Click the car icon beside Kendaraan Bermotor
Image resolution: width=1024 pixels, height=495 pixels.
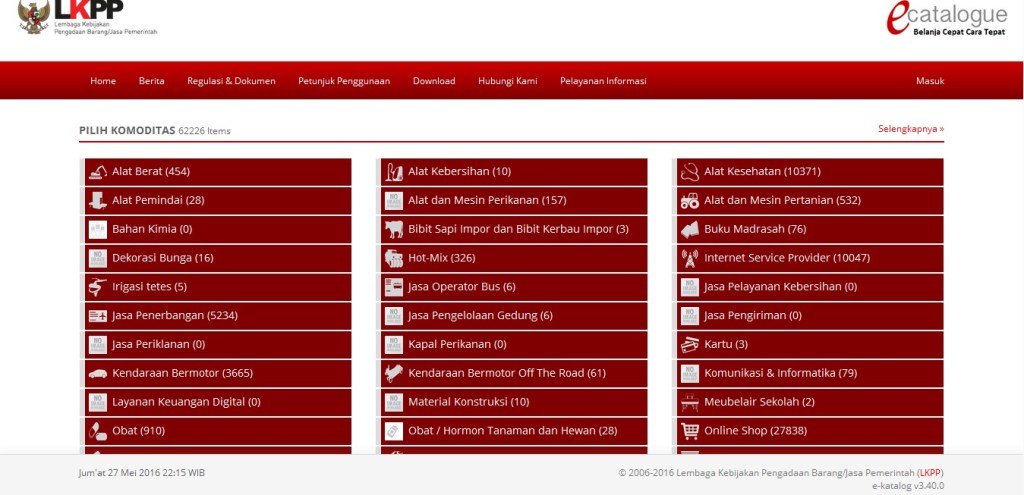97,374
